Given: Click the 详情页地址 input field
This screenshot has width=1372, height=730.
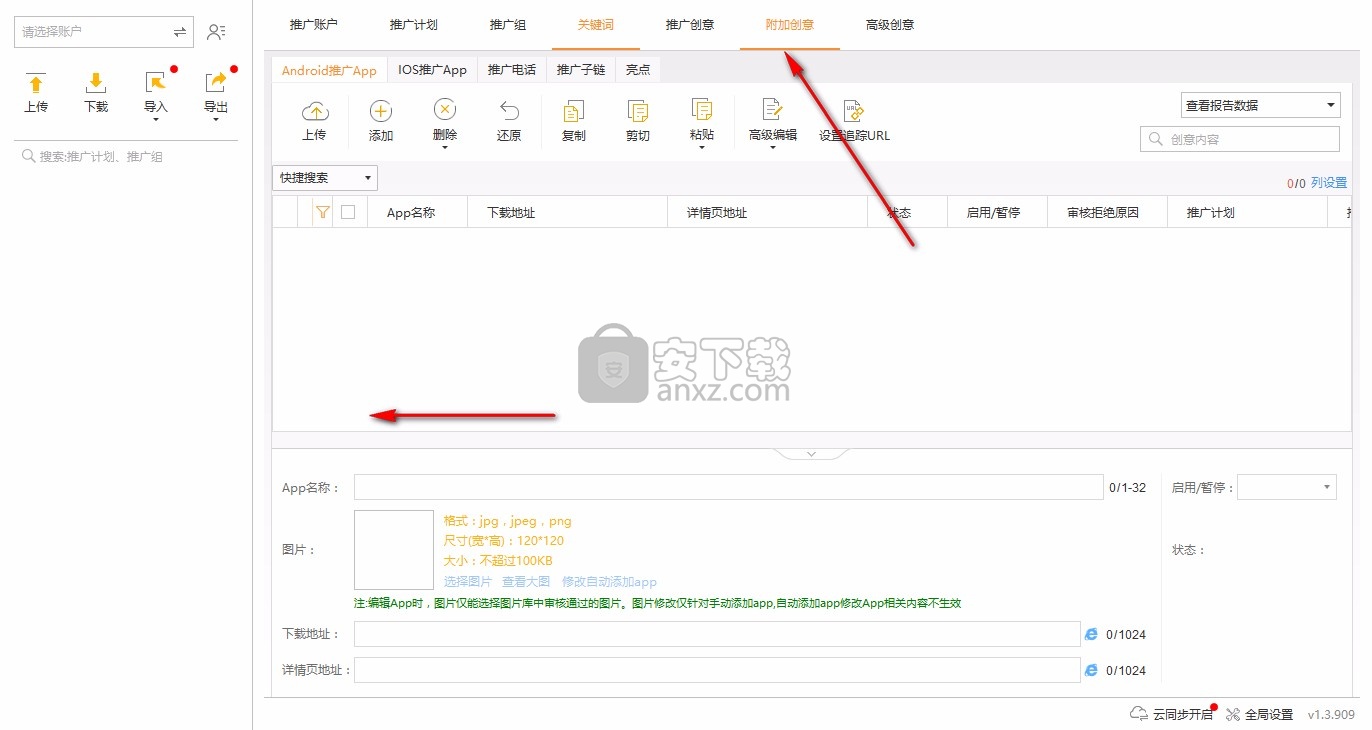Looking at the screenshot, I should click(717, 670).
